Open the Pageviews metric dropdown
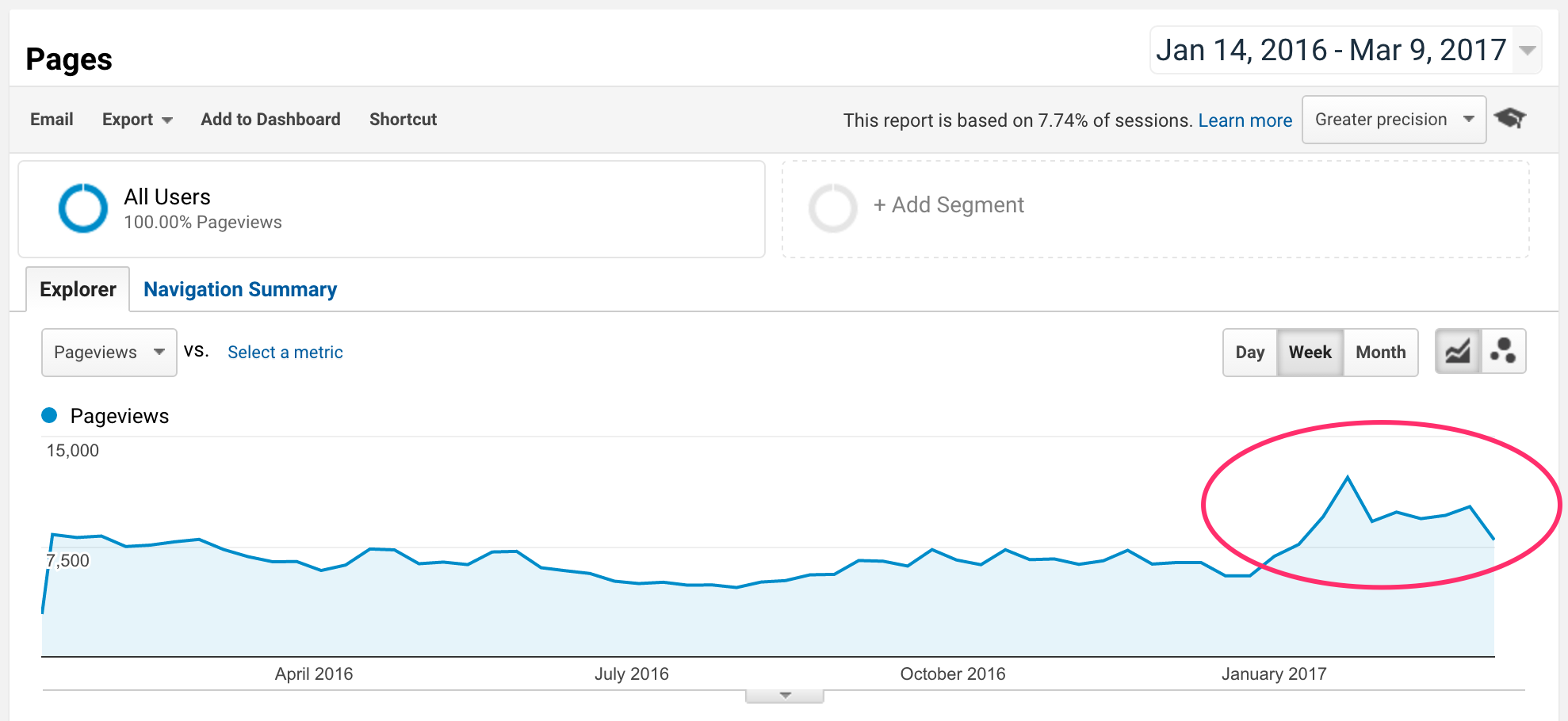 tap(109, 353)
